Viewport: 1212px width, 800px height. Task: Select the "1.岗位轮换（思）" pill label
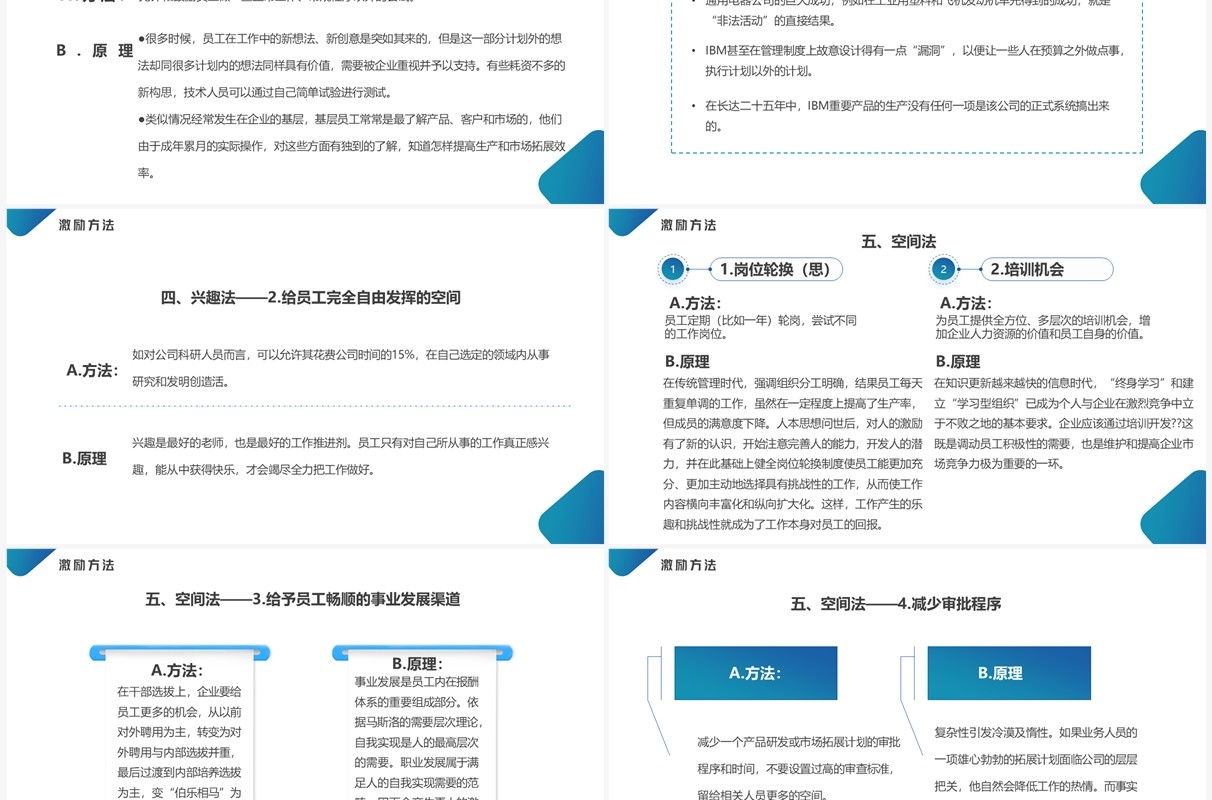pyautogui.click(x=775, y=269)
